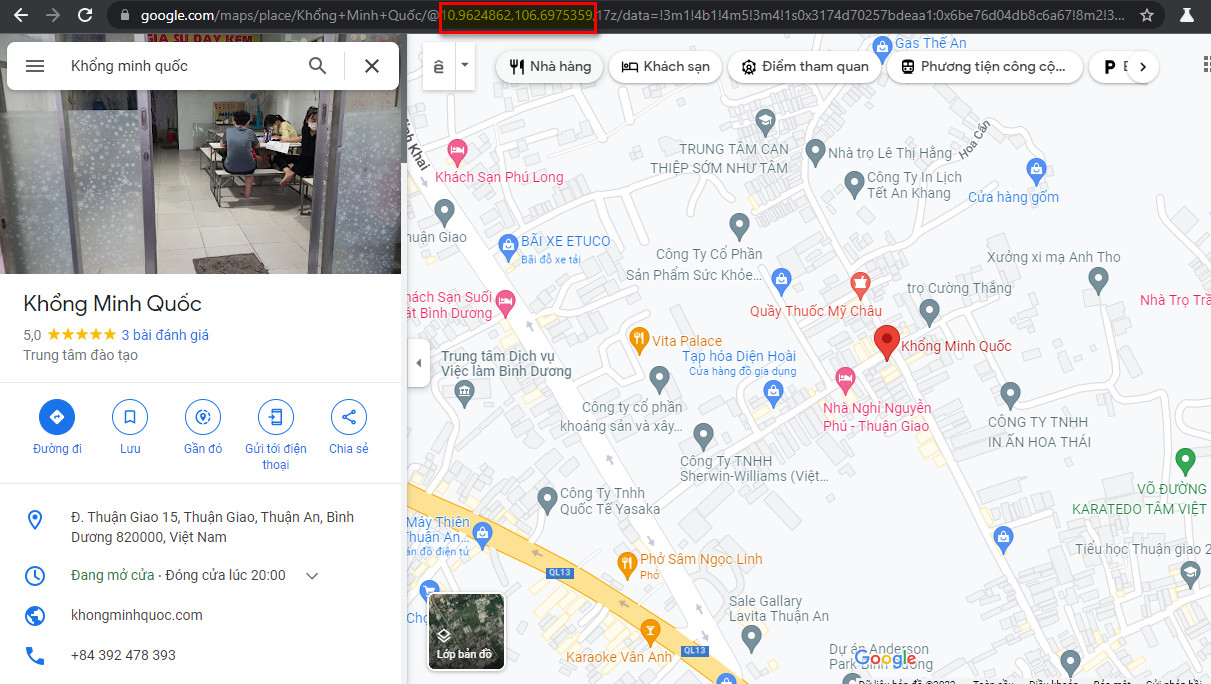This screenshot has width=1211, height=684.
Task: Reload the Google Maps page
Action: 85,15
